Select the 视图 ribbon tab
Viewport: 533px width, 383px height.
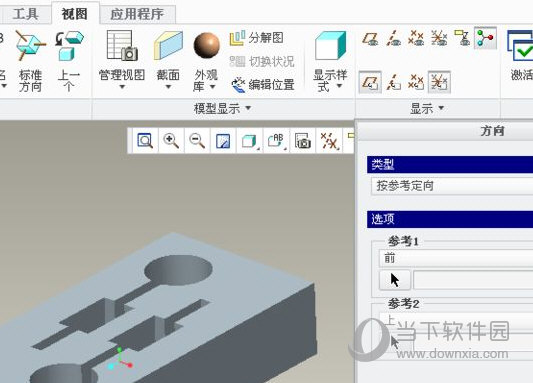click(x=75, y=14)
